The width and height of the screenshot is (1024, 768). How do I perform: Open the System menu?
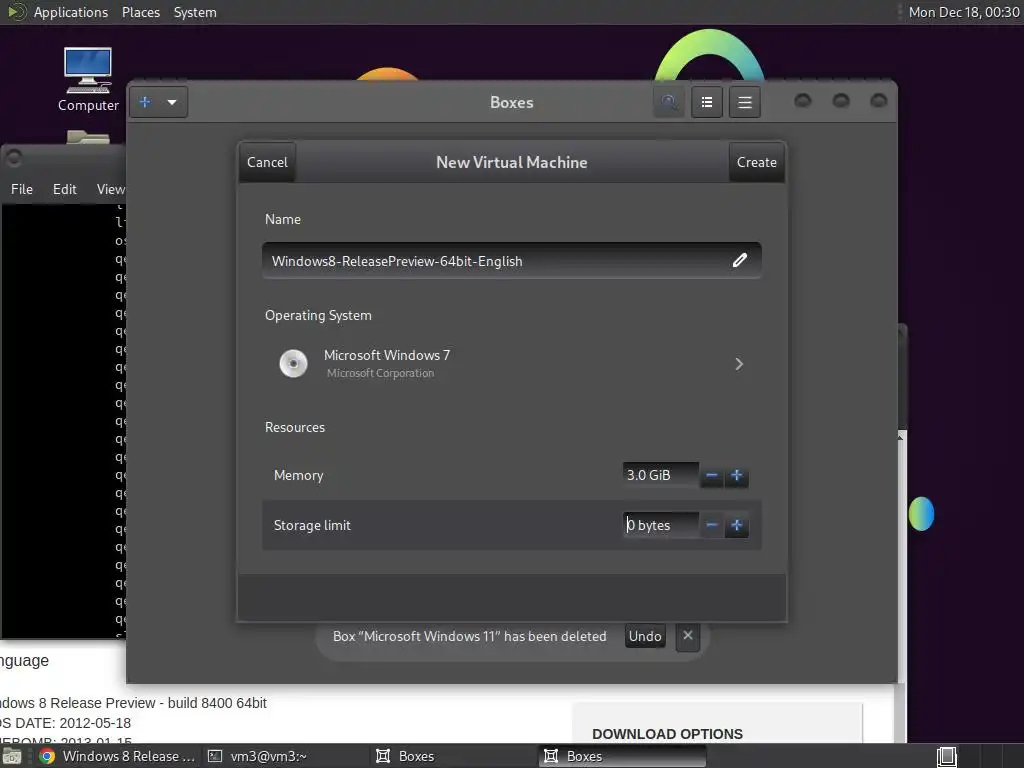pyautogui.click(x=195, y=12)
